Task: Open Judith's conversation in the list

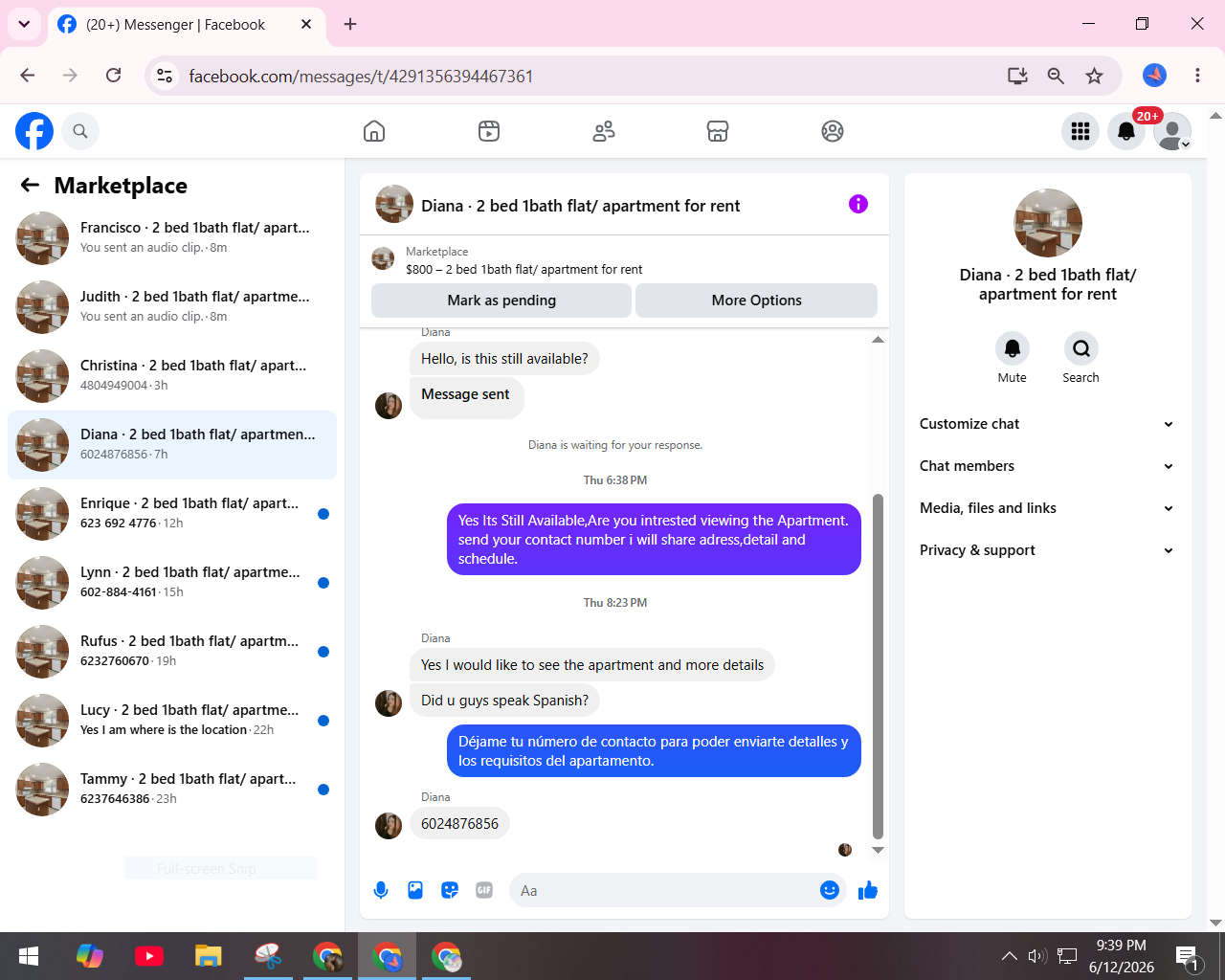Action: pyautogui.click(x=172, y=307)
